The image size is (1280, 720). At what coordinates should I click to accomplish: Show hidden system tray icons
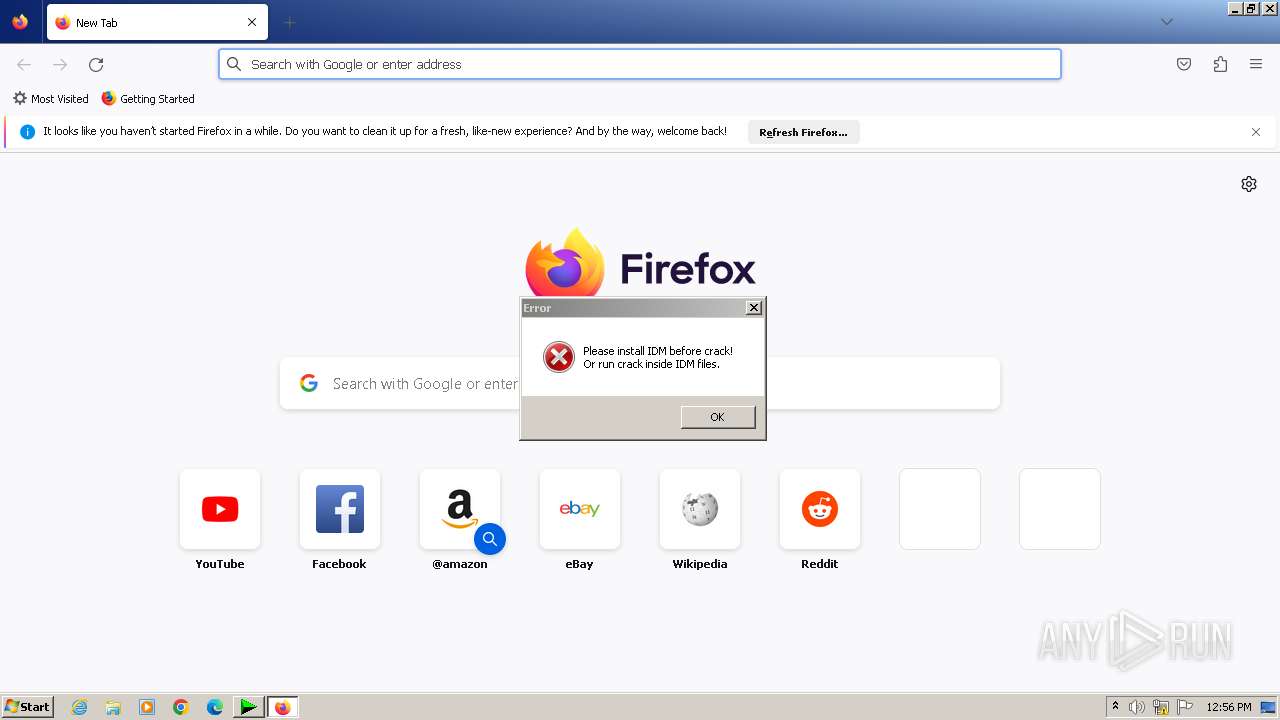(1116, 707)
